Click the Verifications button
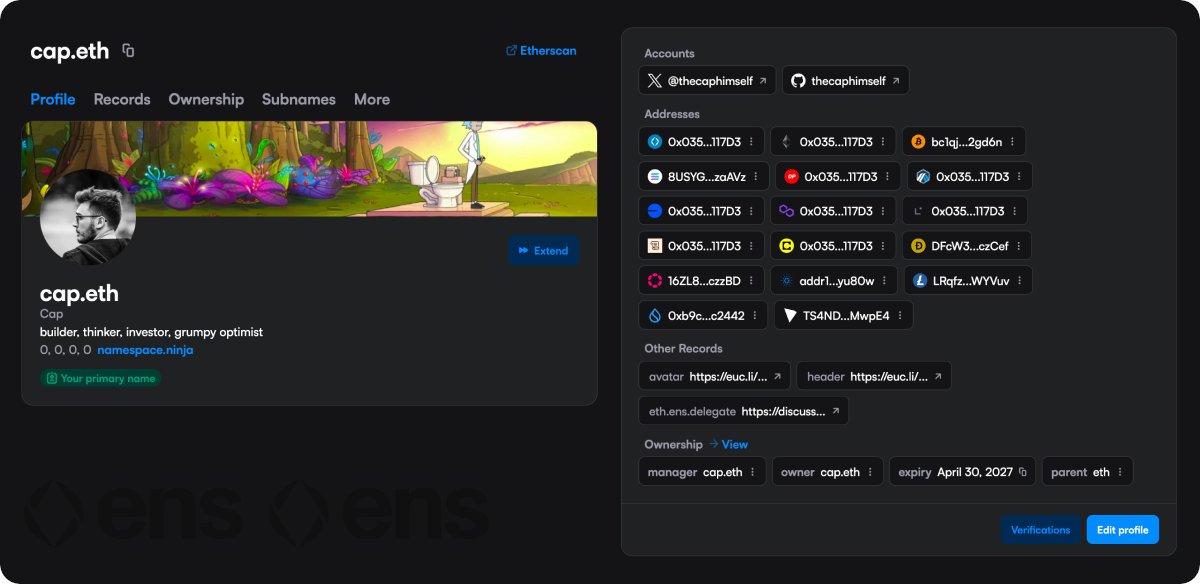The image size is (1200, 584). point(1040,530)
